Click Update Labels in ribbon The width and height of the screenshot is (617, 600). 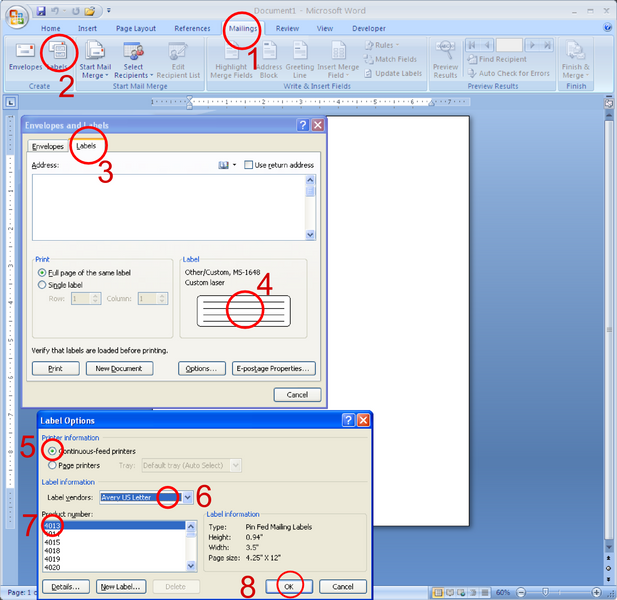393,74
